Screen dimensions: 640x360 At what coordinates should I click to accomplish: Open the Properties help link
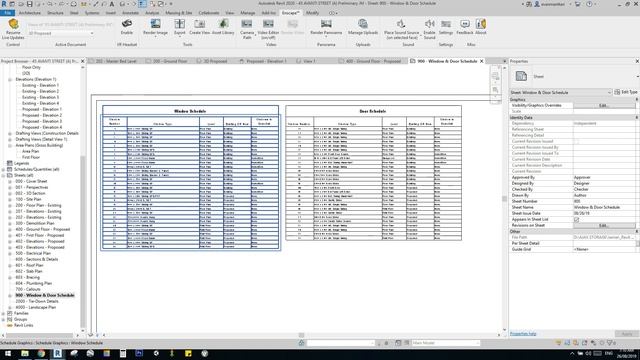point(523,333)
